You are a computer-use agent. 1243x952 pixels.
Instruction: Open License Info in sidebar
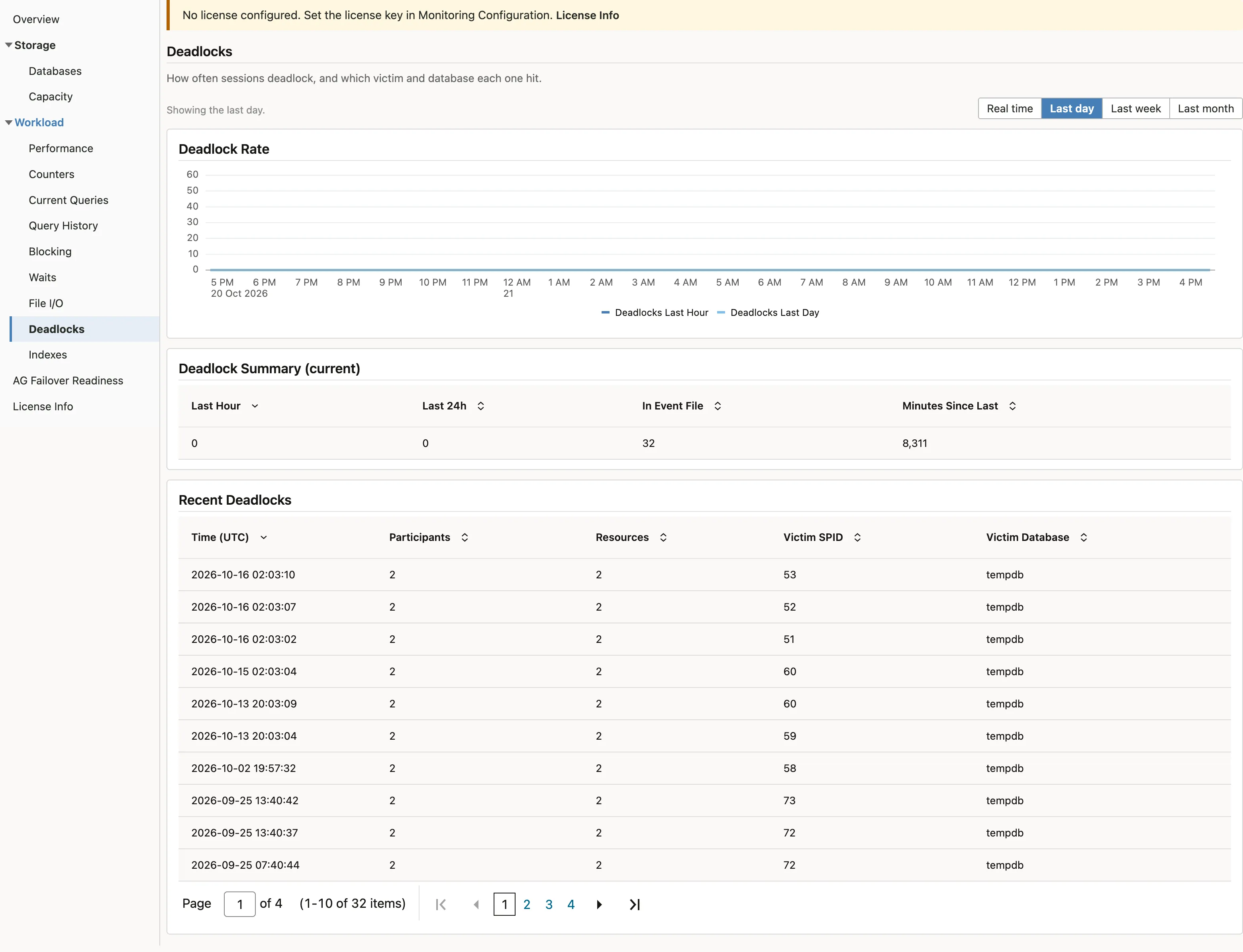pyautogui.click(x=43, y=406)
